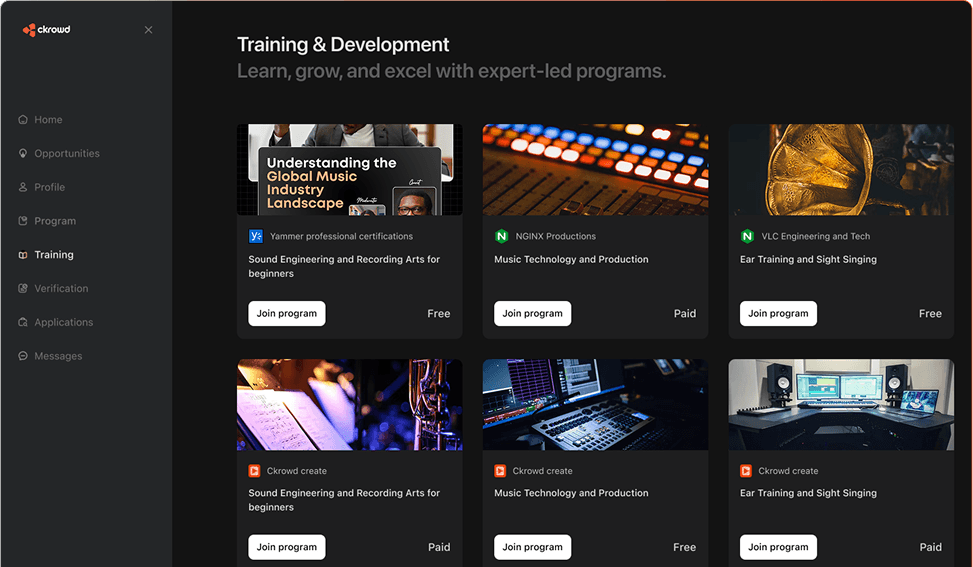Click the VLC Engineering and Tech logo icon
973x567 pixels.
click(x=747, y=236)
